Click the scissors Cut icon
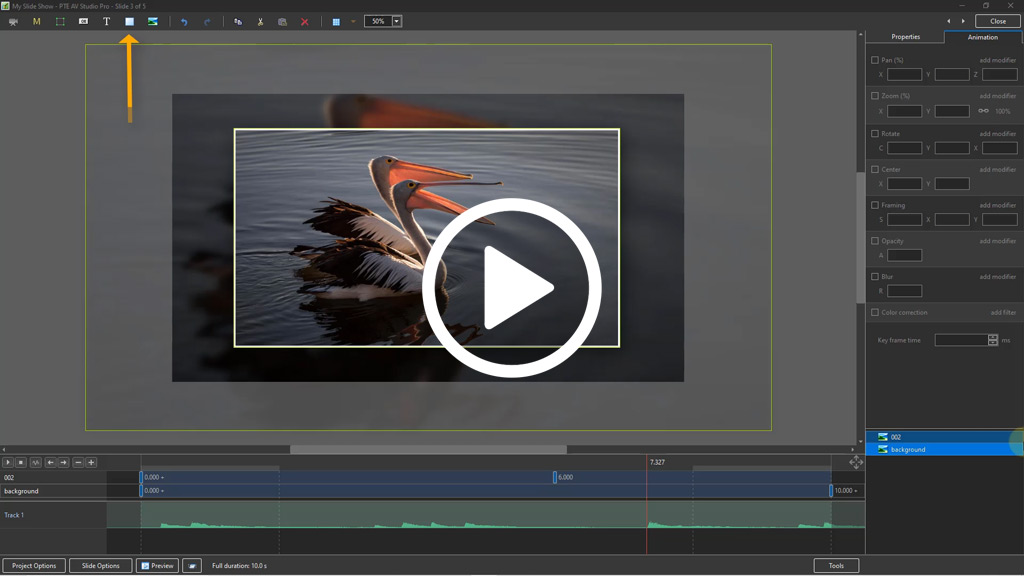 click(260, 22)
